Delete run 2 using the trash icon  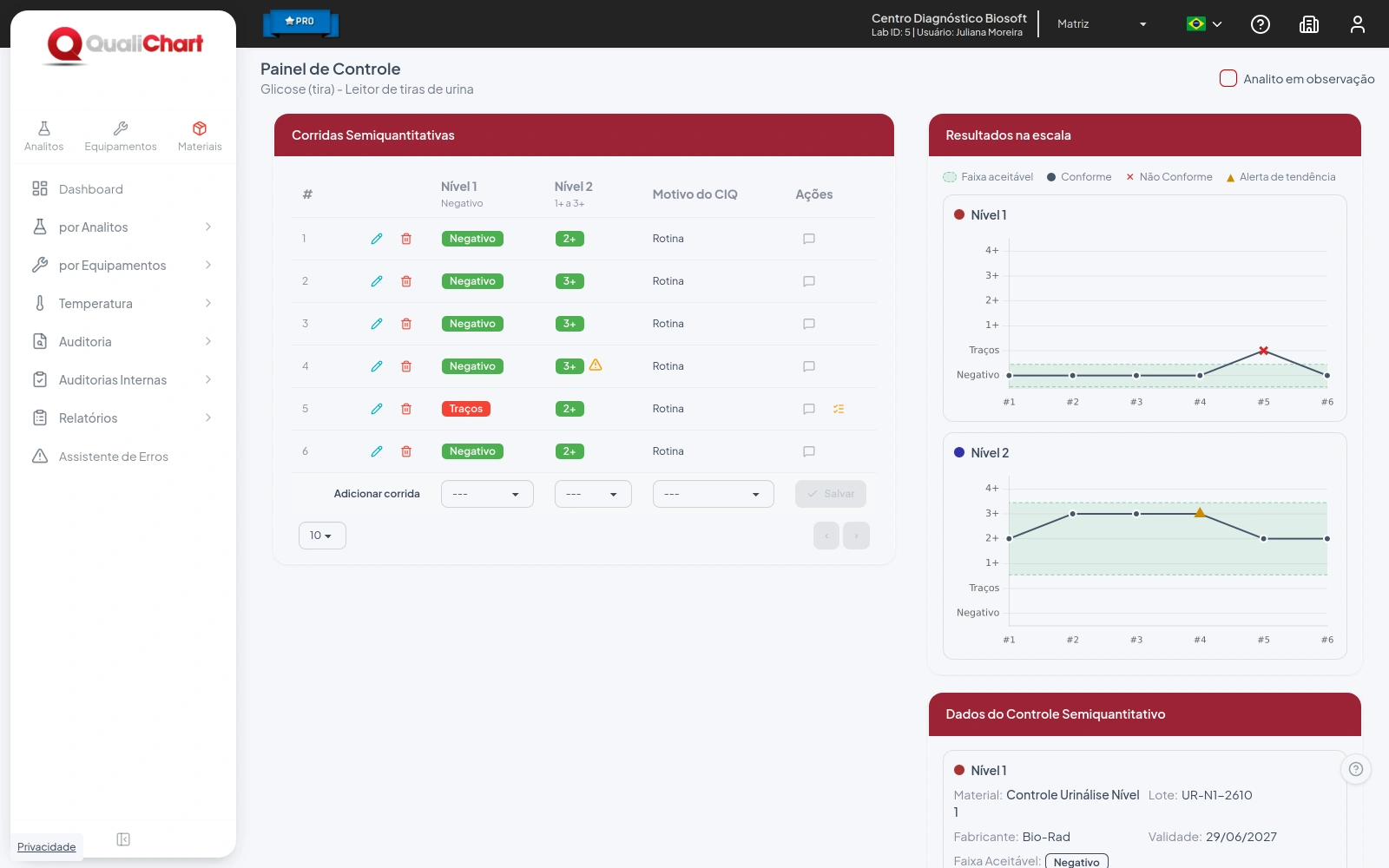point(406,281)
